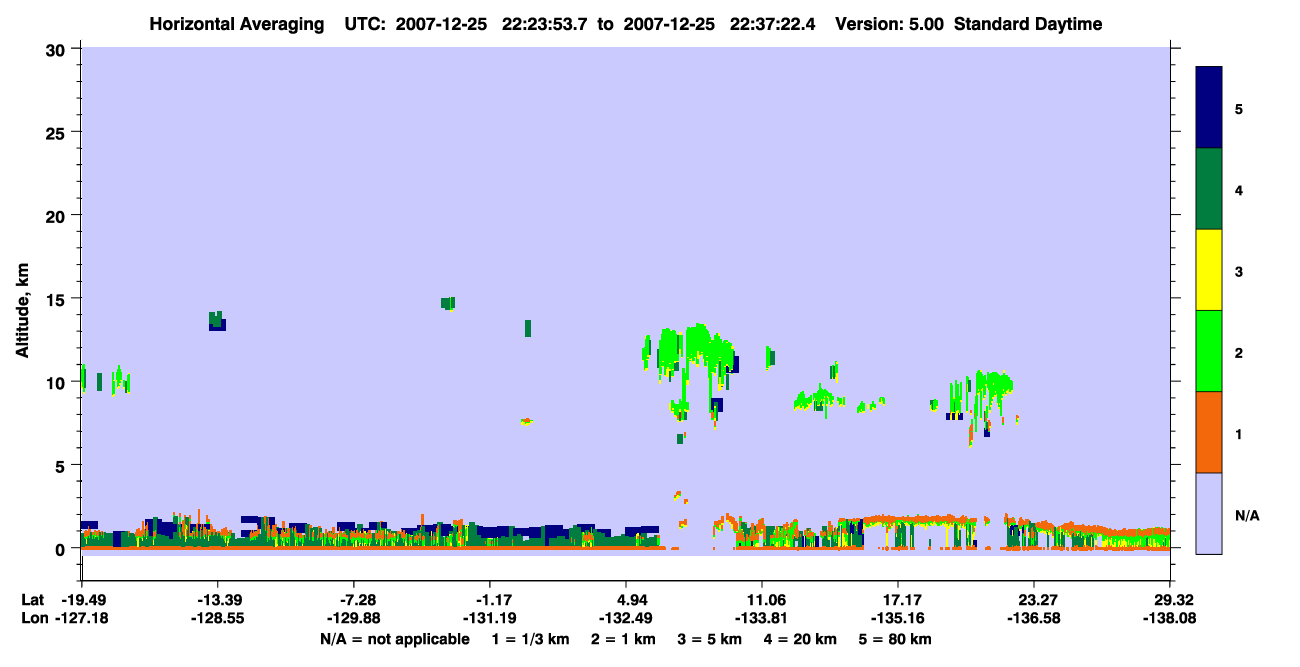Click the longitude value -127.18
The width and height of the screenshot is (1300, 667).
click(83, 618)
